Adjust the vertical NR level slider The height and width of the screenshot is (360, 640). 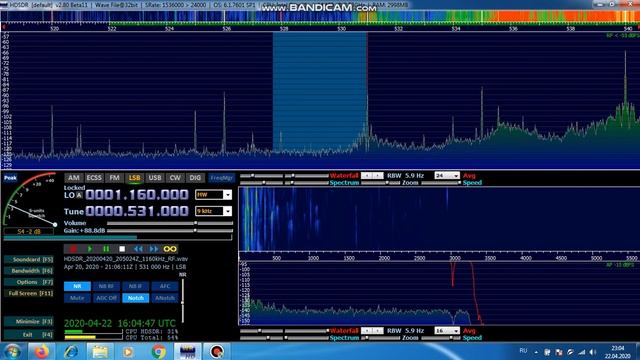click(x=182, y=300)
